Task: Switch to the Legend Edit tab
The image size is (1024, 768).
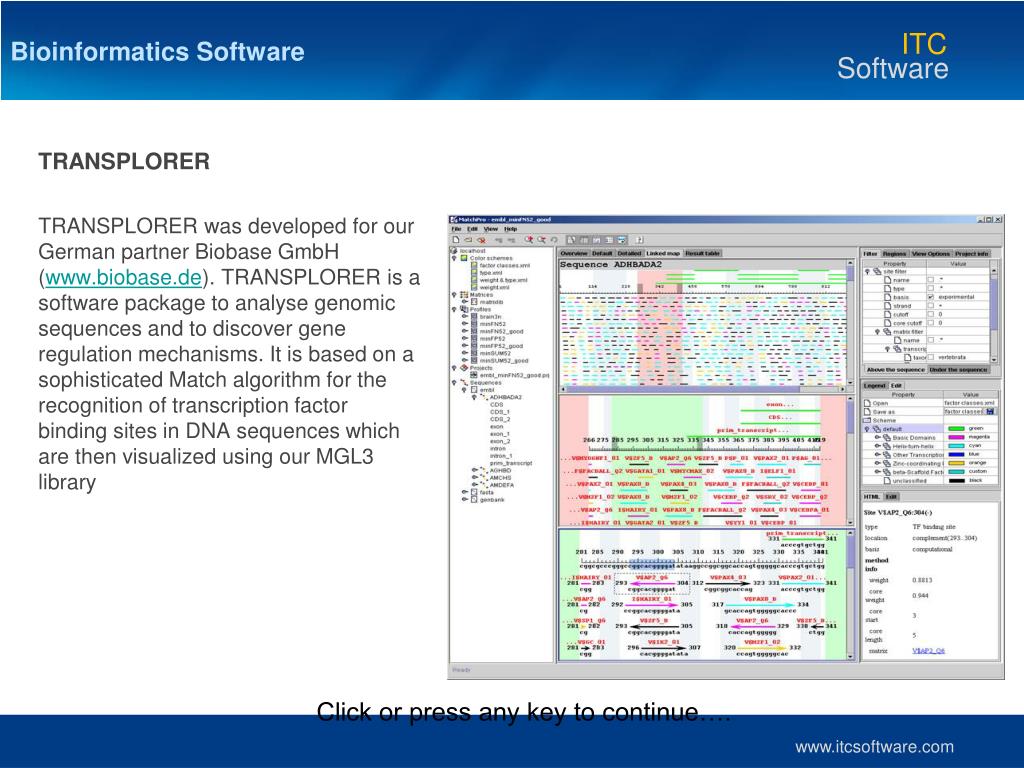Action: (896, 386)
